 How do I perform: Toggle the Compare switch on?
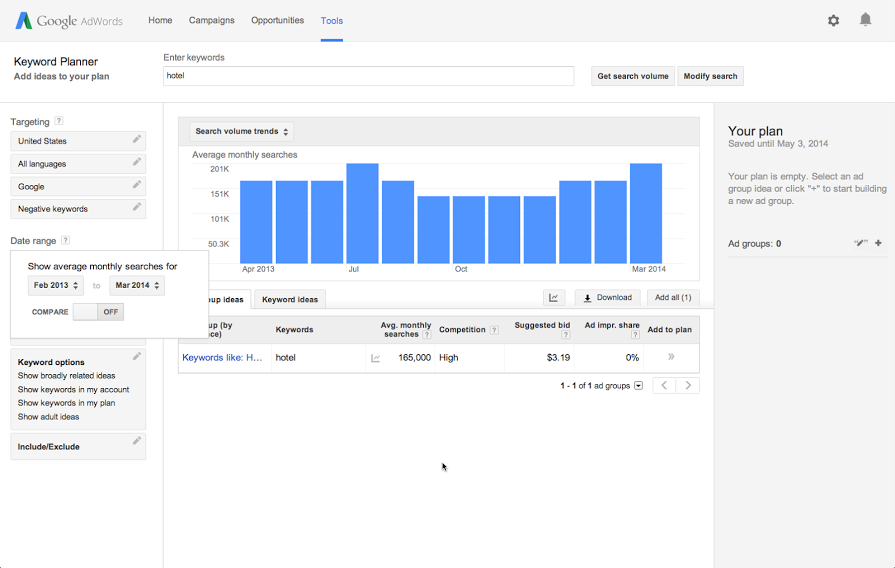pyautogui.click(x=98, y=312)
